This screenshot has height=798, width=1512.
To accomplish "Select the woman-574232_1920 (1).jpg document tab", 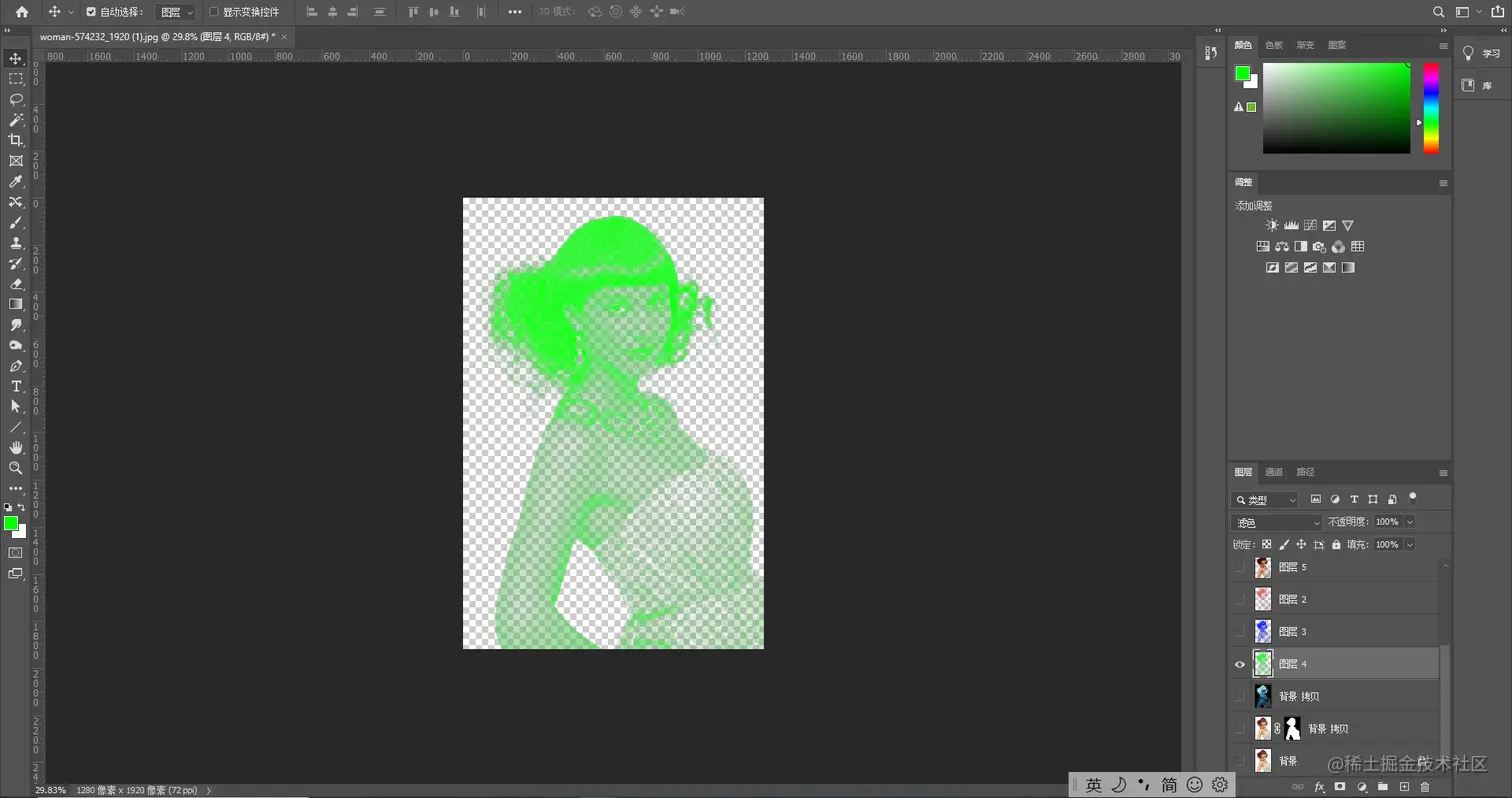I will pyautogui.click(x=157, y=36).
